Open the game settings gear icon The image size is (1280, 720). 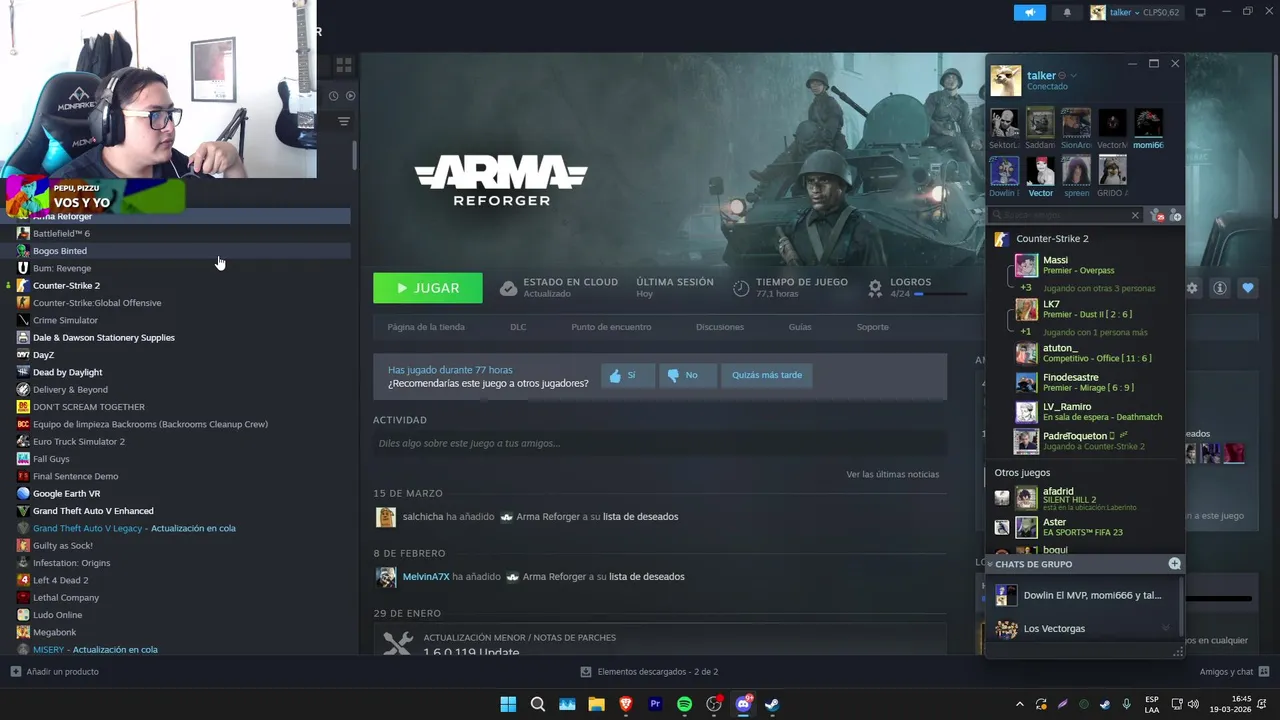[1192, 288]
